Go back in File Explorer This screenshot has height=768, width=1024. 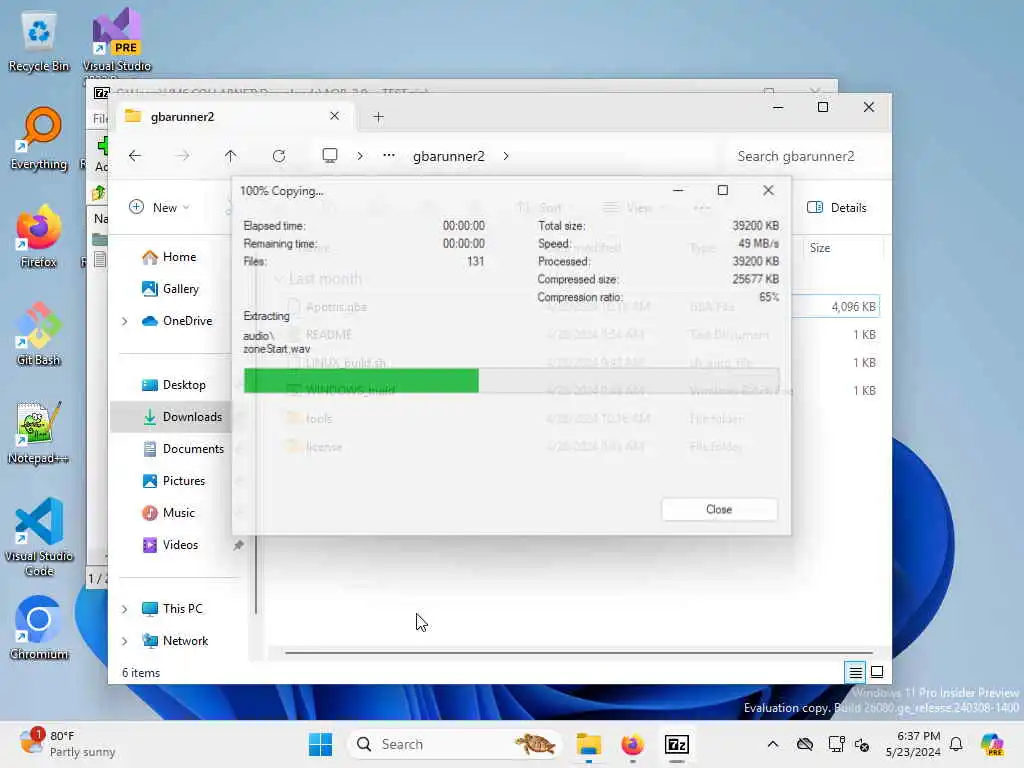click(135, 156)
